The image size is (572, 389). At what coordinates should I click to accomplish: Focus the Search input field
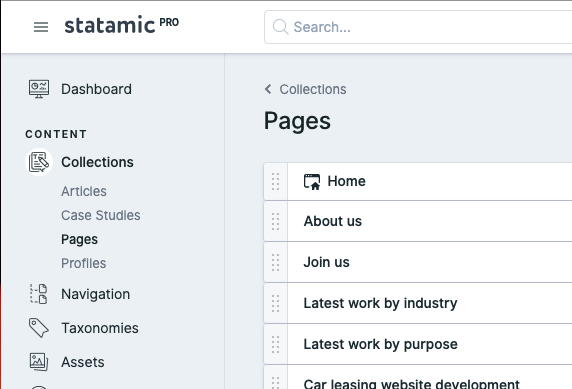[x=418, y=27]
